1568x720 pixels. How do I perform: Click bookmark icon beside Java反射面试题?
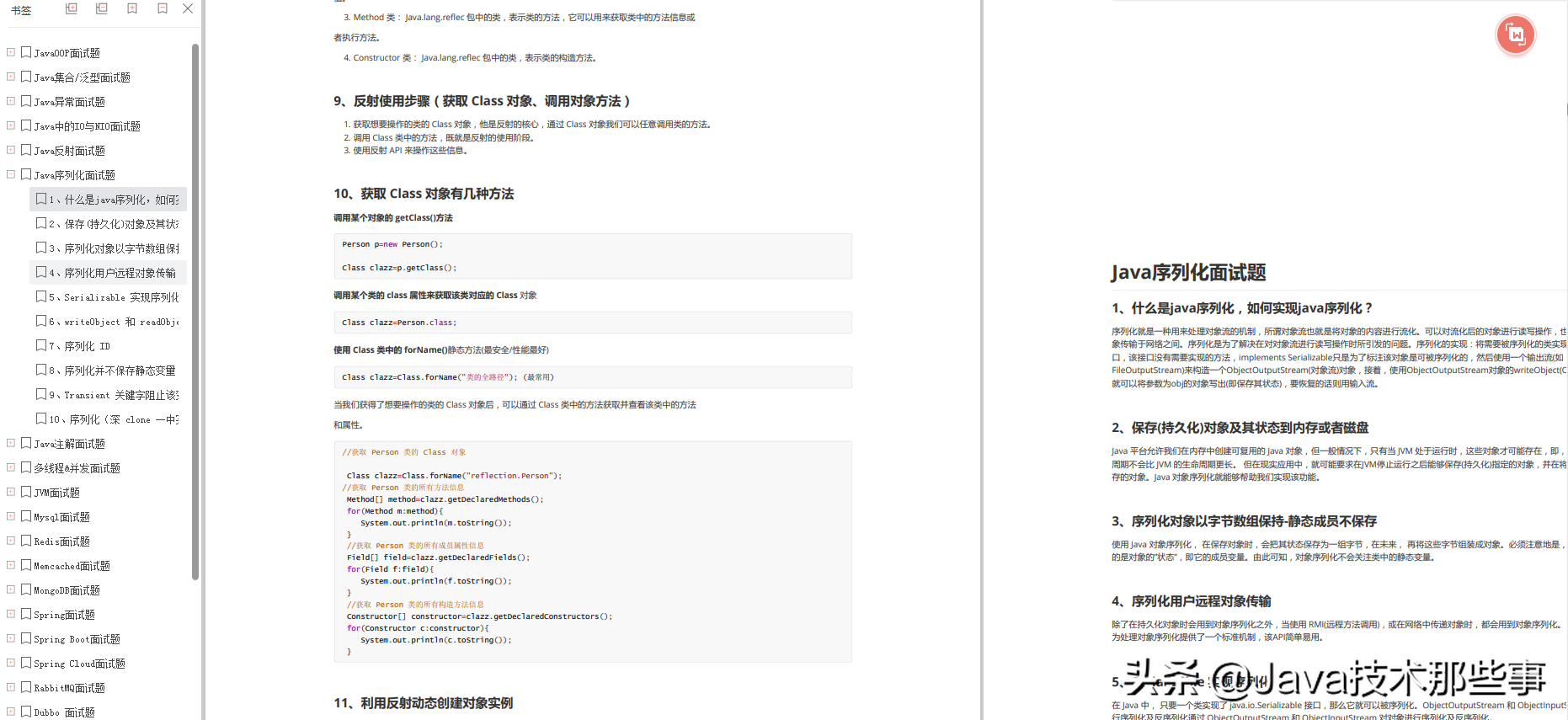tap(26, 150)
